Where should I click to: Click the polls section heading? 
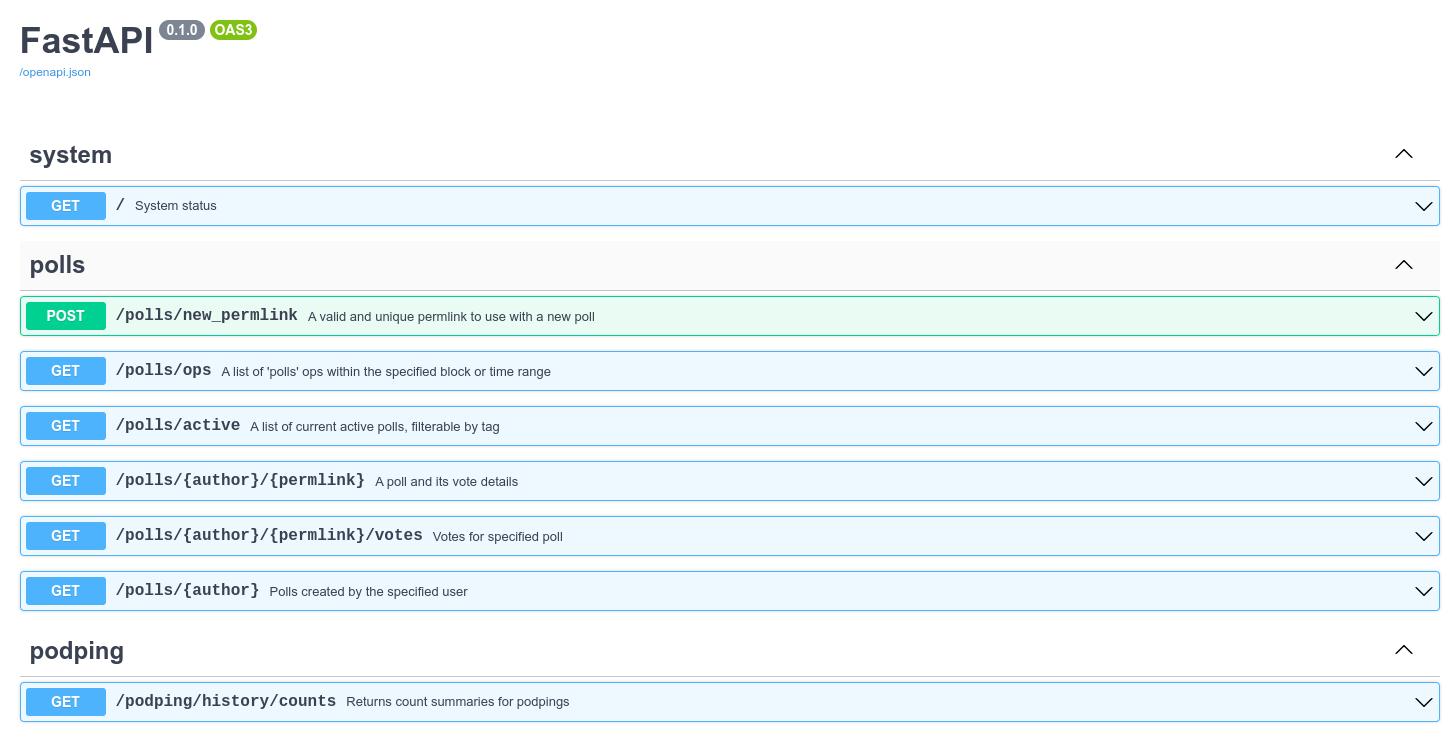pos(58,265)
